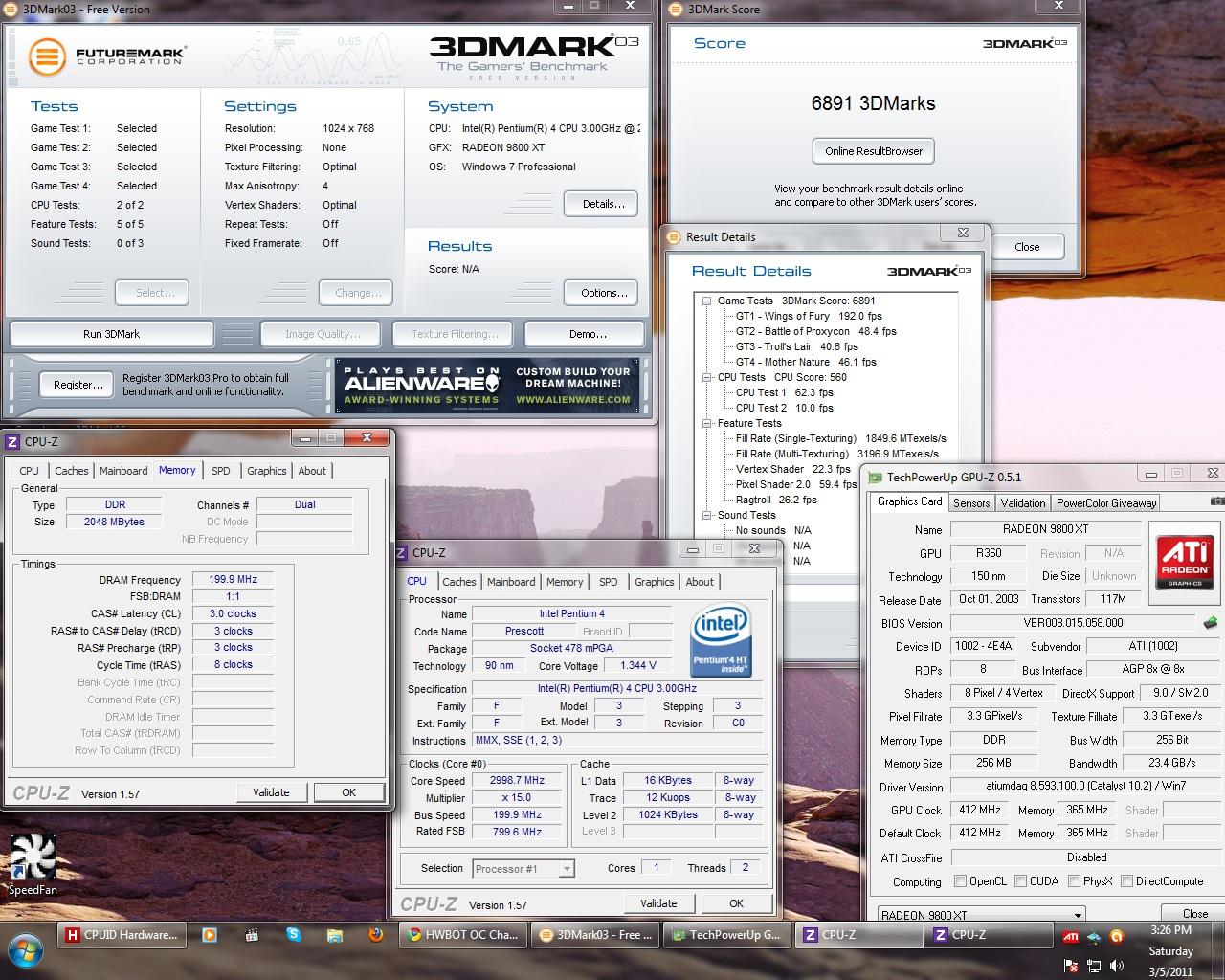Click the taskbar clock showing 3:26 PM
The image size is (1225, 980).
pos(1170,930)
